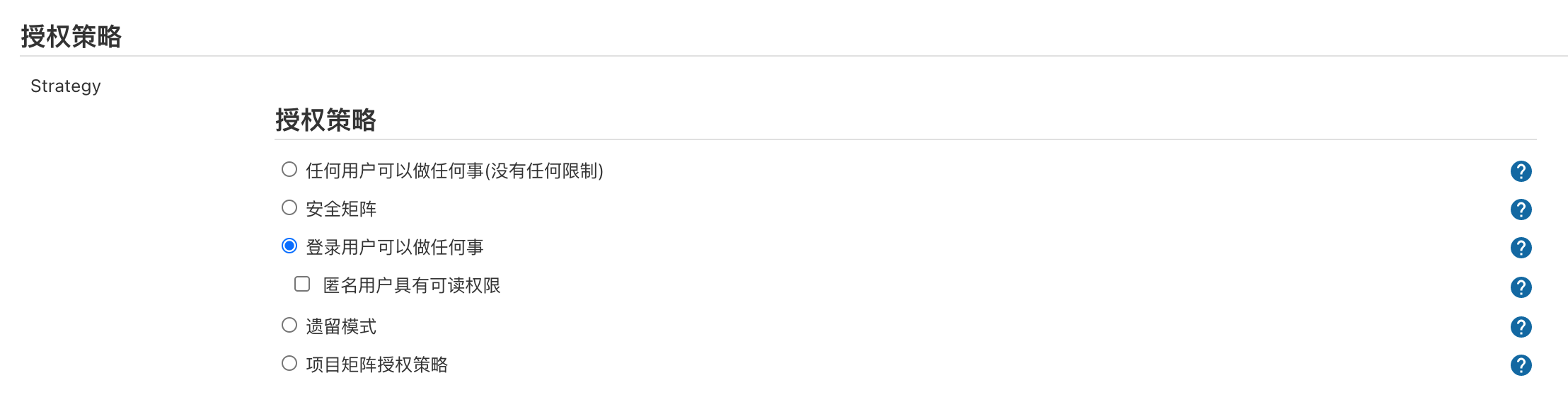This screenshot has width=1568, height=419.
Task: Open help for 项目矩阵授权策略
Action: pos(1521,365)
